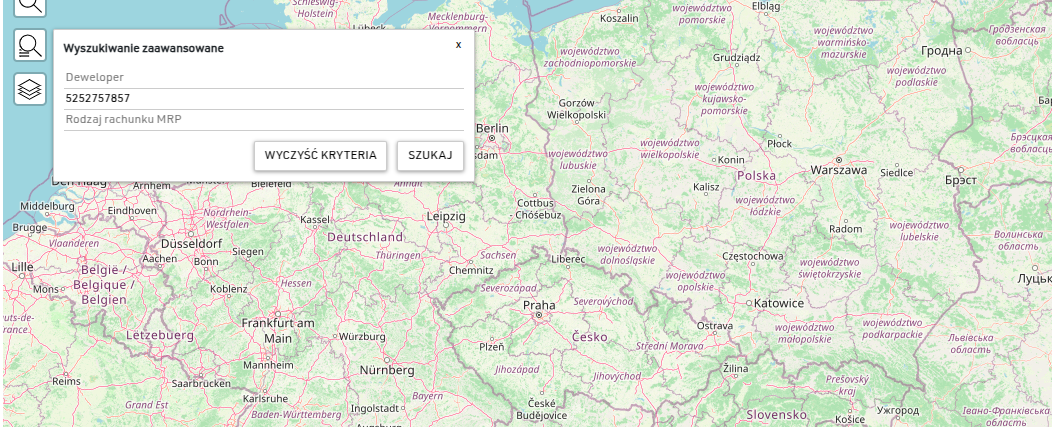Click the Leipzig city label
This screenshot has height=427, width=1052.
point(446,216)
